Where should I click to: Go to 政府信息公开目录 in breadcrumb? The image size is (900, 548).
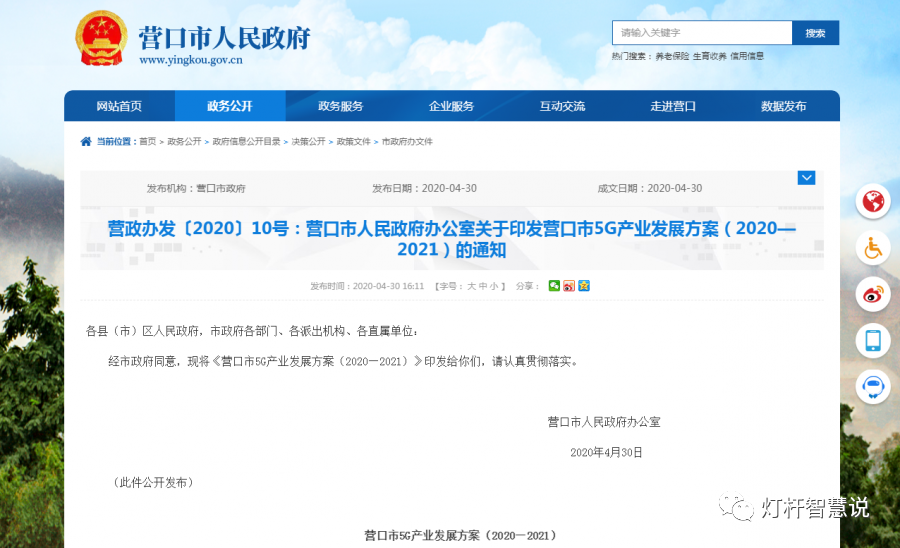coord(246,141)
